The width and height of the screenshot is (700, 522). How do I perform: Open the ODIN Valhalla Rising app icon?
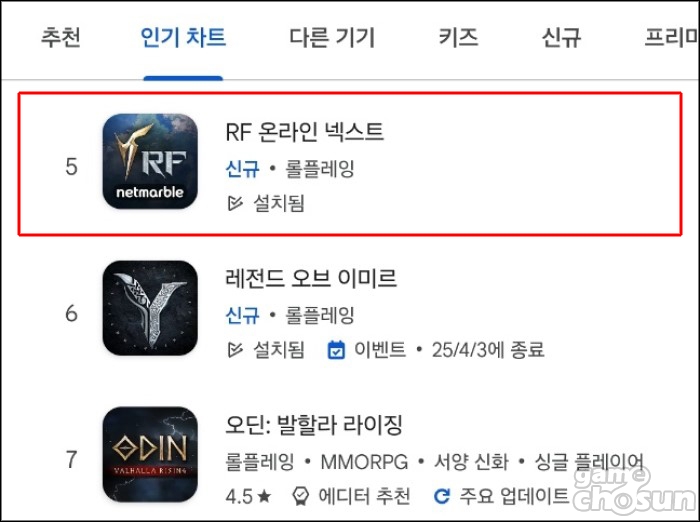click(x=150, y=454)
